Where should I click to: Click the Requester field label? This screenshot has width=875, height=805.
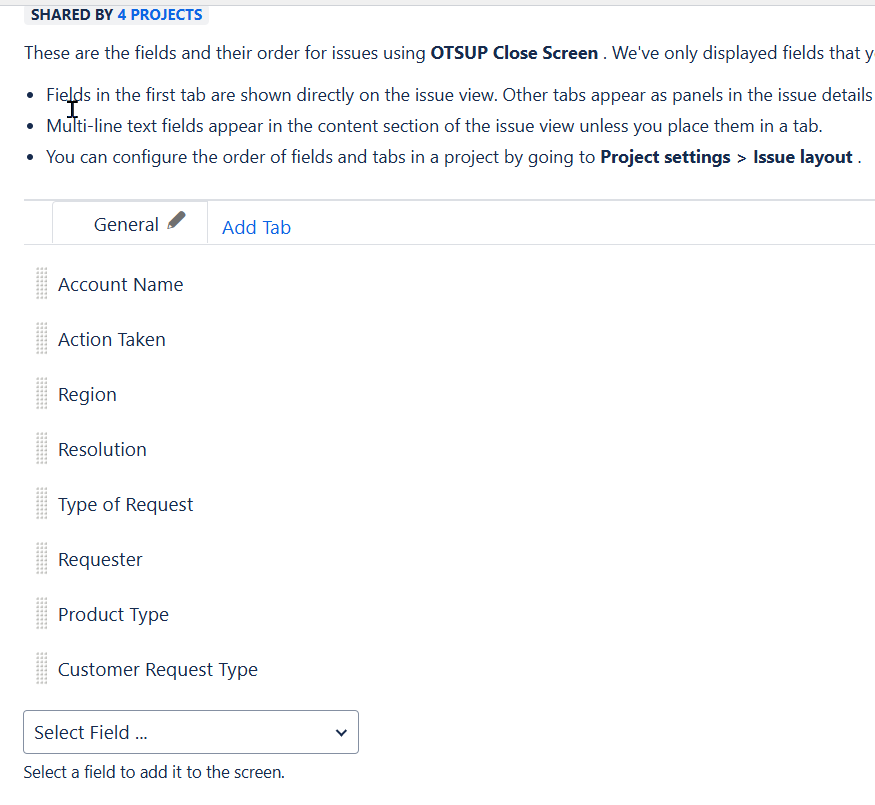tap(100, 560)
